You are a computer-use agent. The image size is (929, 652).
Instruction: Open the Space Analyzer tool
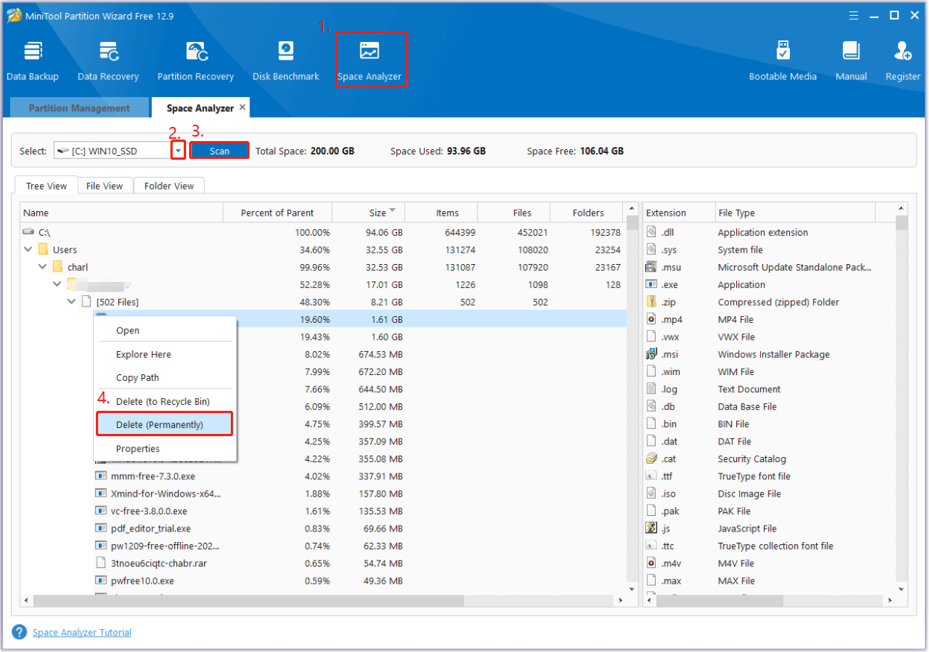pyautogui.click(x=370, y=60)
